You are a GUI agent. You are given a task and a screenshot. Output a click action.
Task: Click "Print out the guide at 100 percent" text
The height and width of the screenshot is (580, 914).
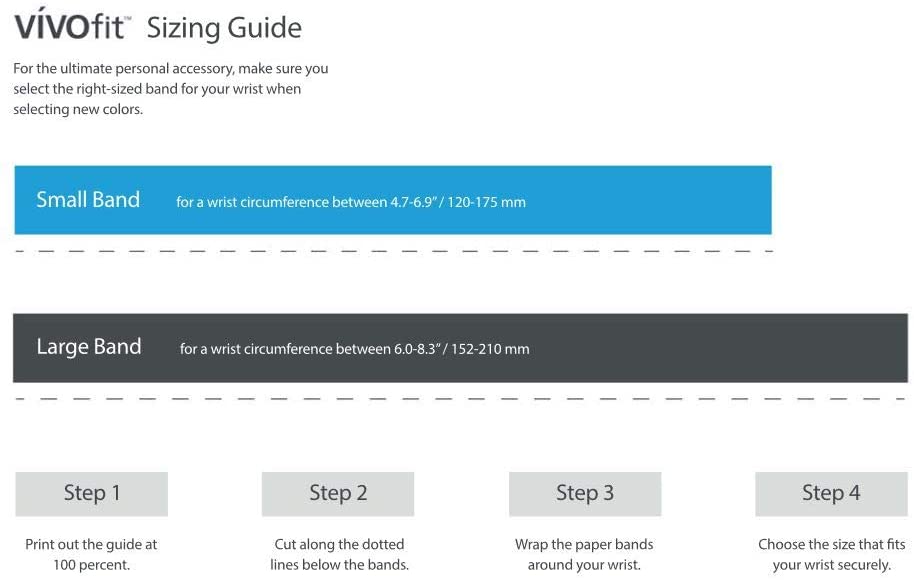pos(91,555)
